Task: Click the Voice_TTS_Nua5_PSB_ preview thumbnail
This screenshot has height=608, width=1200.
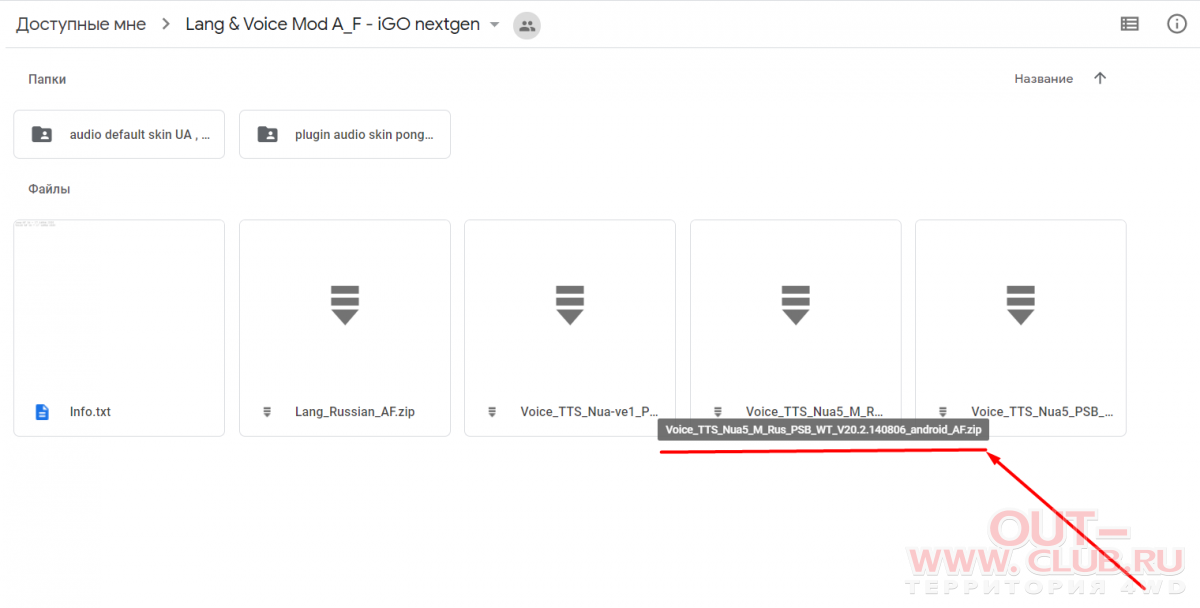Action: (1021, 303)
